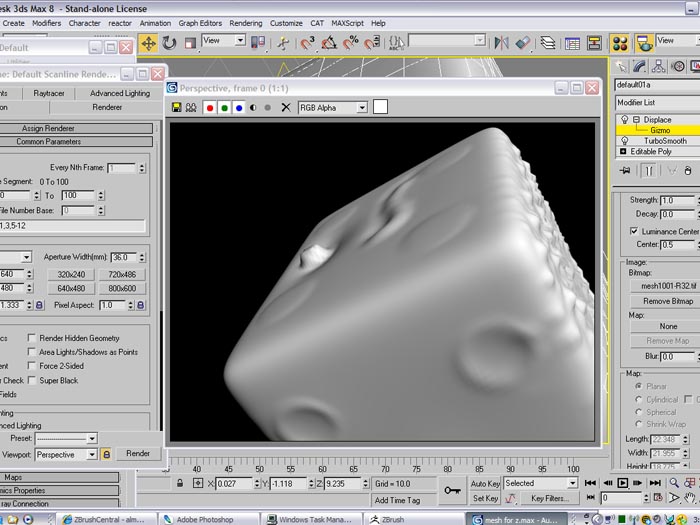Open the Graph Editors menu
The width and height of the screenshot is (700, 525).
pos(200,23)
